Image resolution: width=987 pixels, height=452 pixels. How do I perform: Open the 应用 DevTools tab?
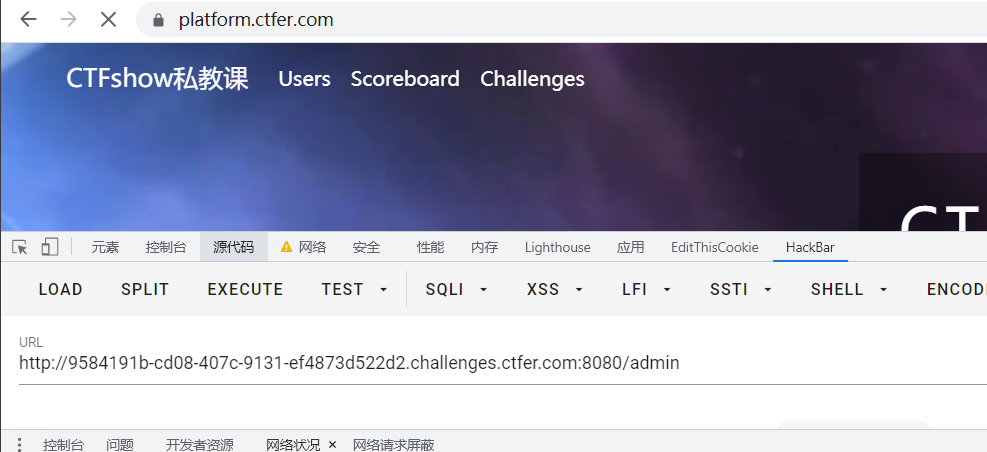[x=631, y=247]
